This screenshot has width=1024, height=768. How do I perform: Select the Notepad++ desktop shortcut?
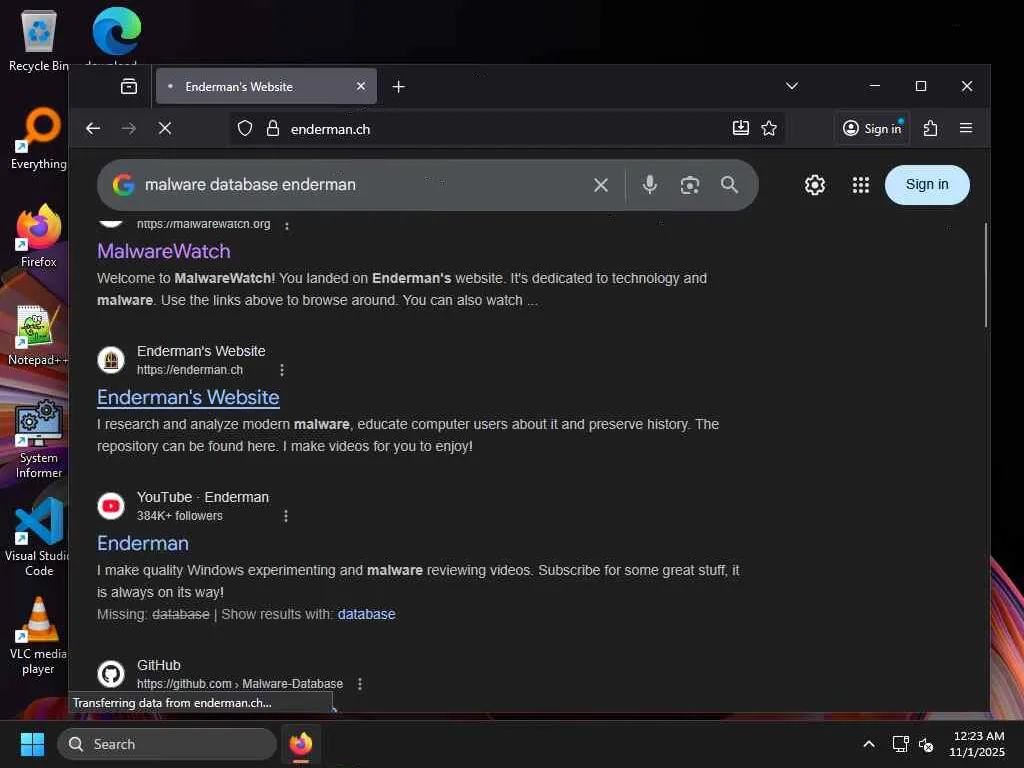click(x=37, y=334)
